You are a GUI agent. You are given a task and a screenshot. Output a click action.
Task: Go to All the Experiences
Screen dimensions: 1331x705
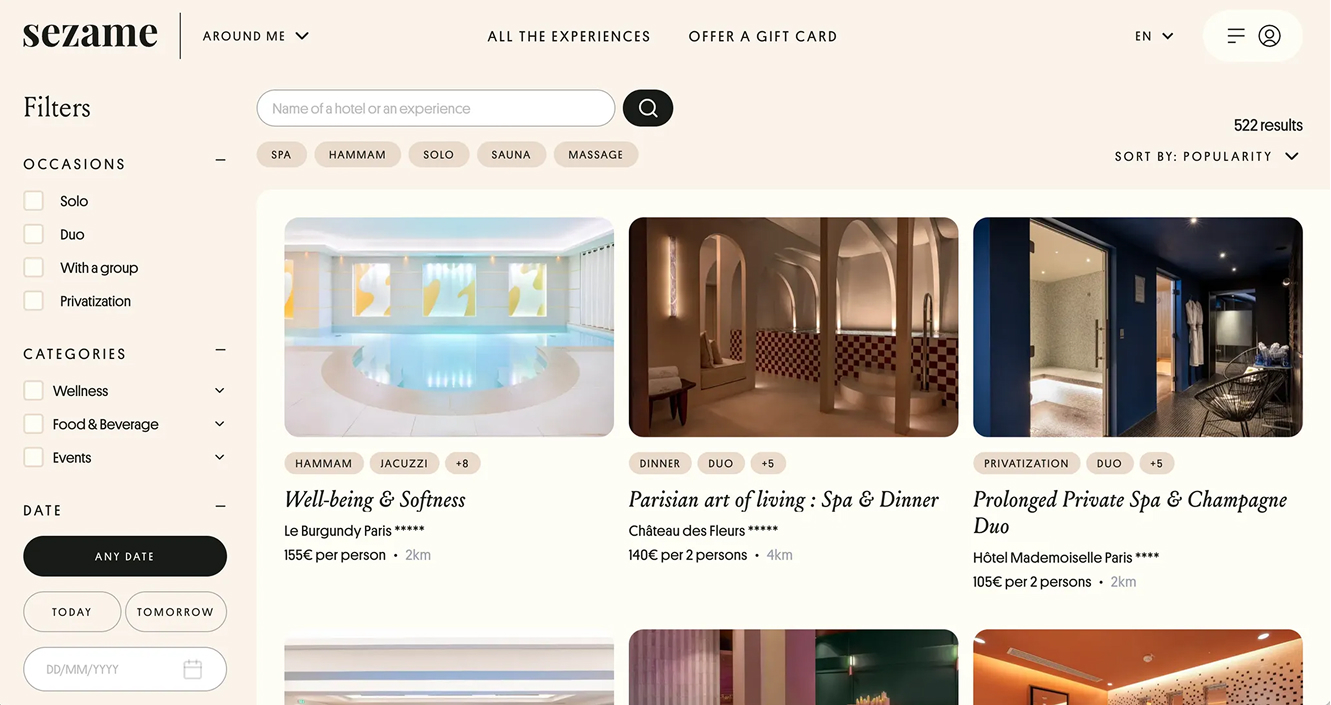(x=569, y=36)
